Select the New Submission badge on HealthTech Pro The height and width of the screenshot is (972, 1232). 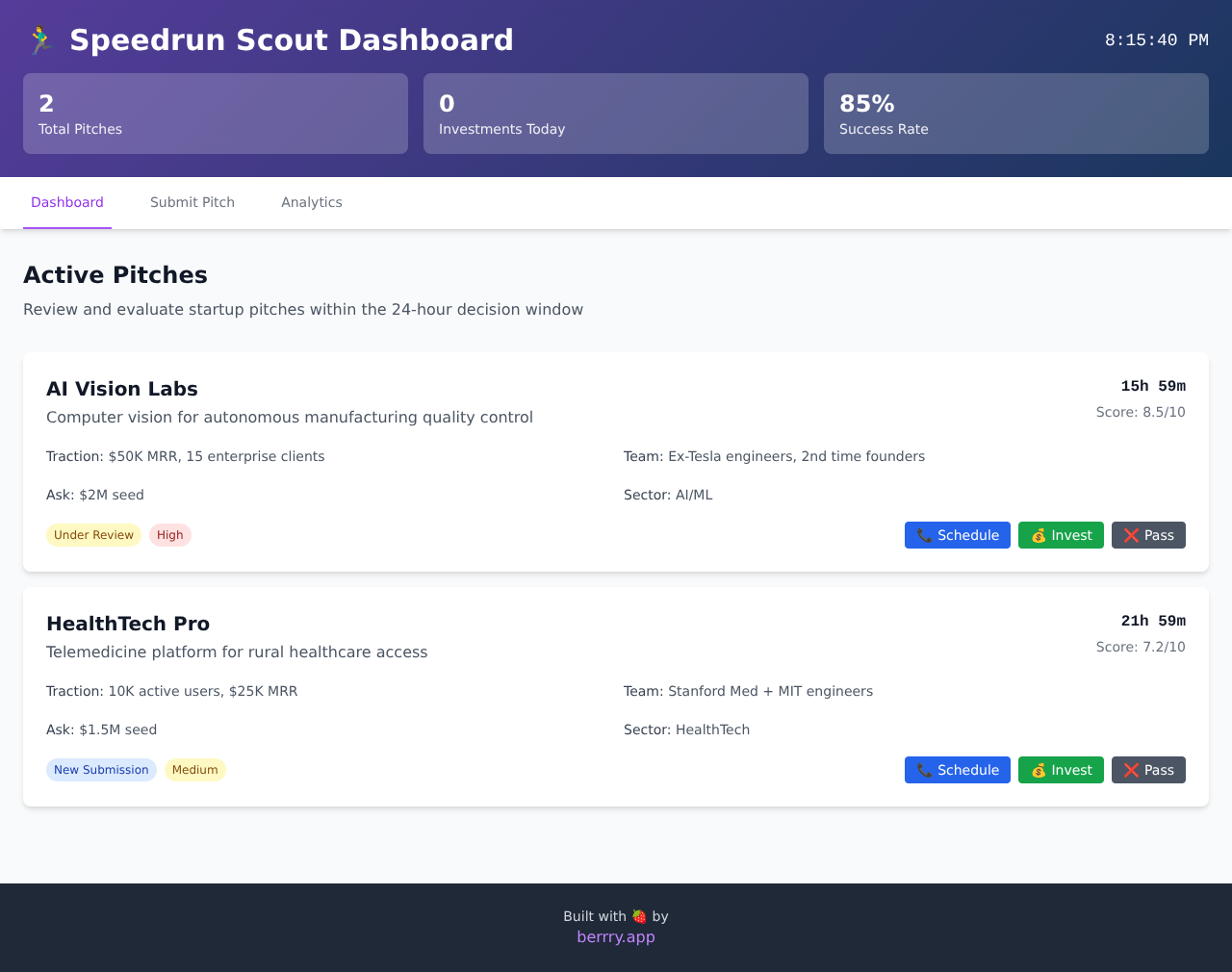(x=101, y=769)
